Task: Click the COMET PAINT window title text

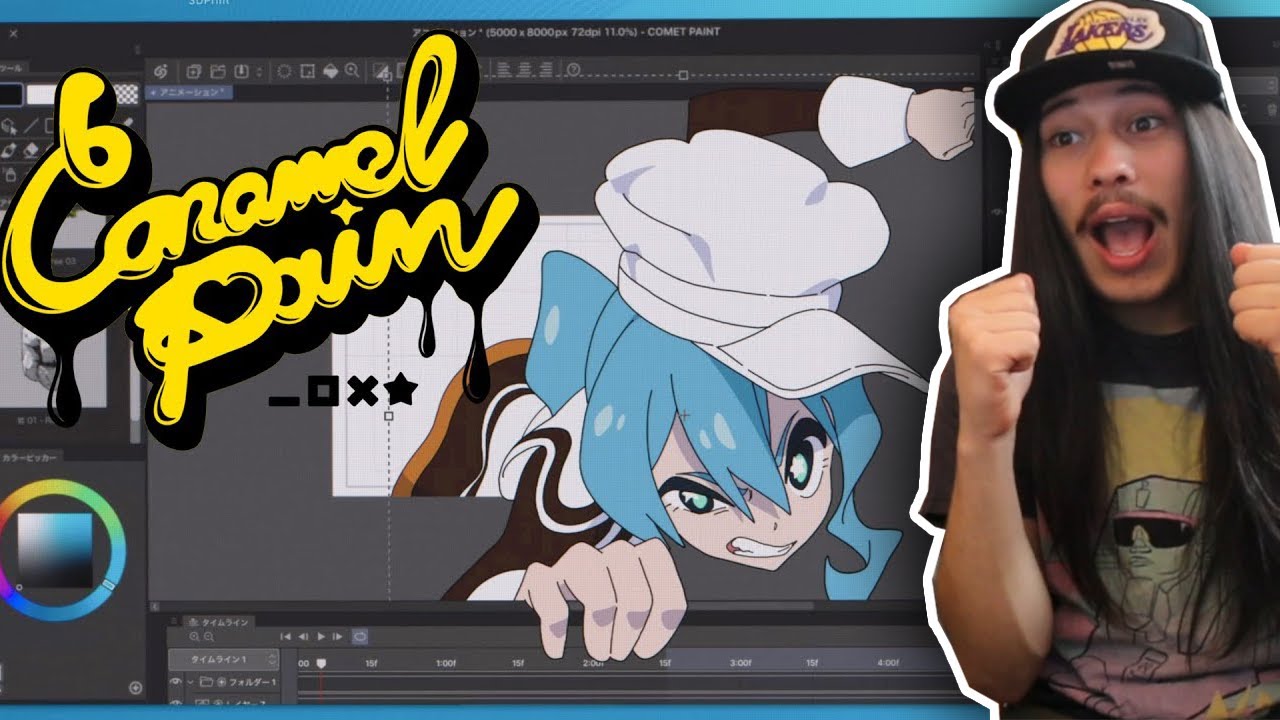Action: click(x=682, y=32)
